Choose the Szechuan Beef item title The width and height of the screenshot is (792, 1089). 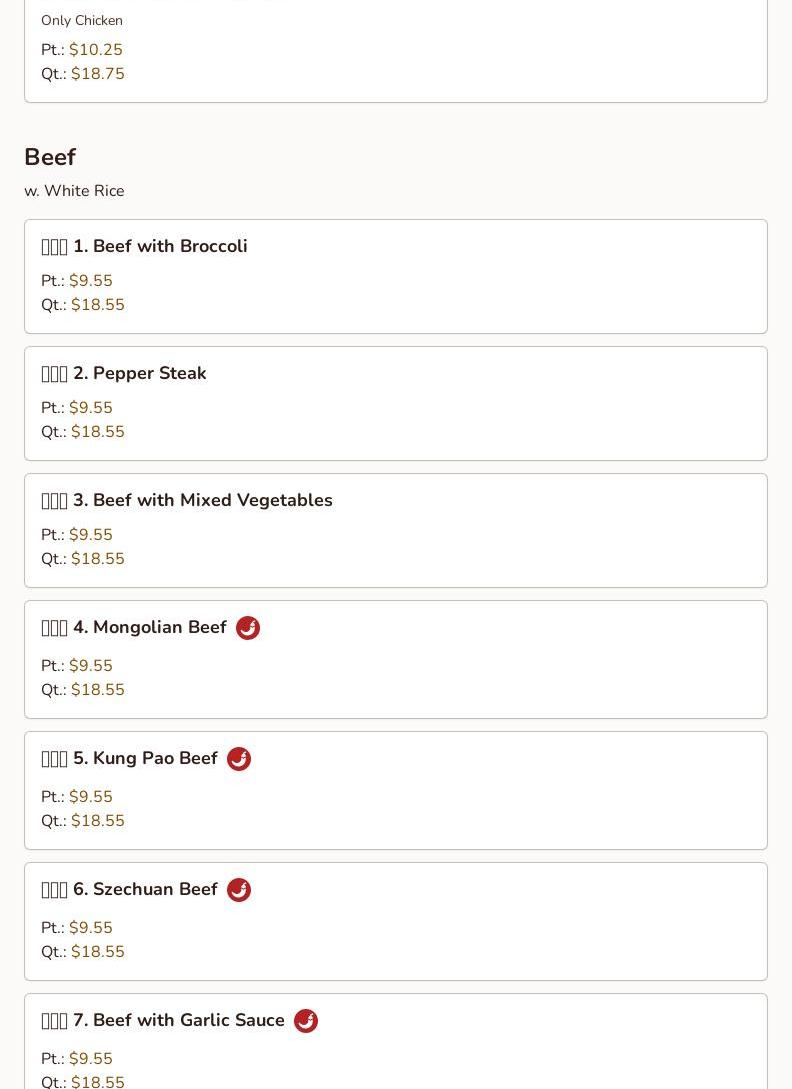pyautogui.click(x=145, y=889)
